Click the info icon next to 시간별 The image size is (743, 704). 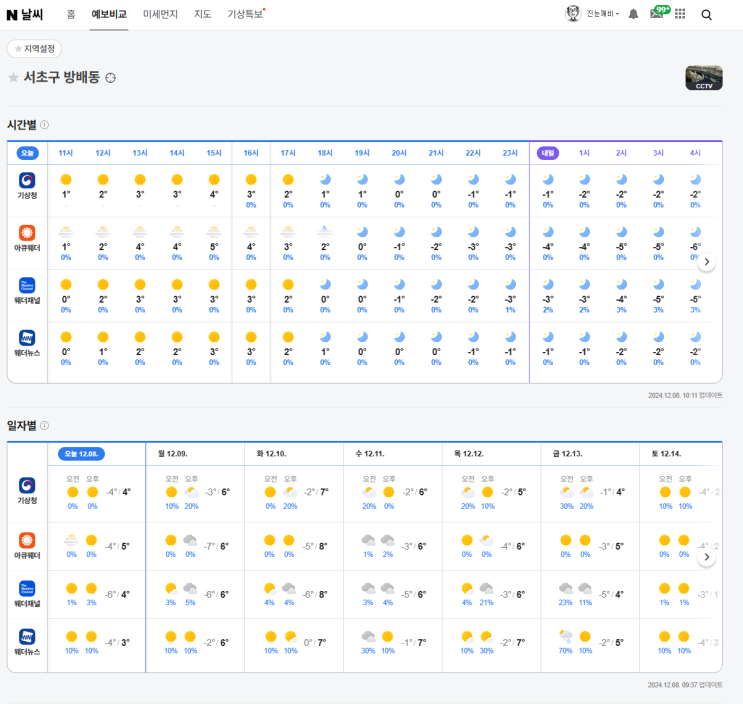coord(45,125)
